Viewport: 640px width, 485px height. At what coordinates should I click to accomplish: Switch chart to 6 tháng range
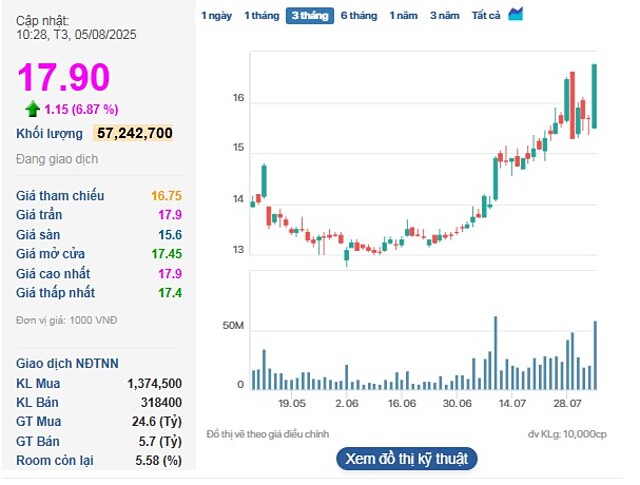pyautogui.click(x=358, y=15)
